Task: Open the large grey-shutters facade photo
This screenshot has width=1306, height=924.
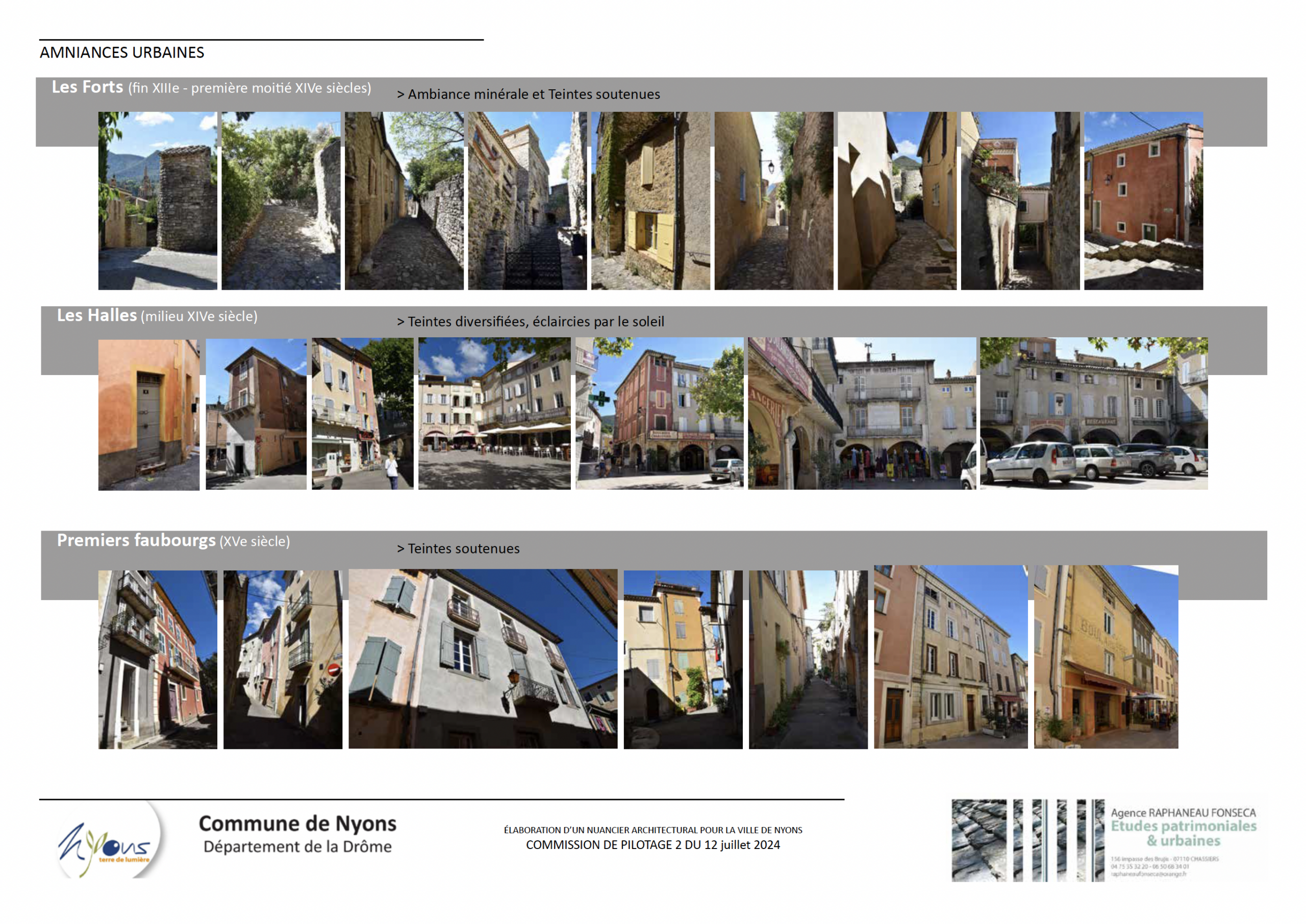Action: (483, 658)
